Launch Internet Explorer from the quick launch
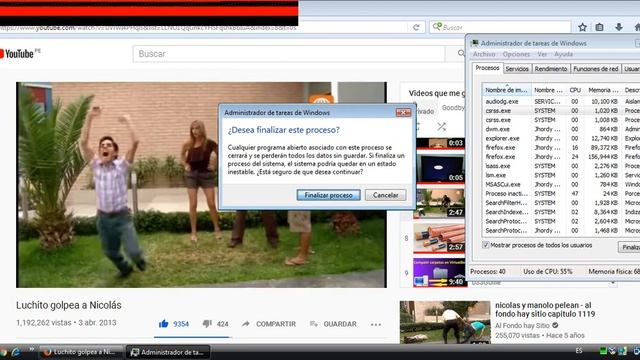Image resolution: width=640 pixels, height=360 pixels. [16, 352]
